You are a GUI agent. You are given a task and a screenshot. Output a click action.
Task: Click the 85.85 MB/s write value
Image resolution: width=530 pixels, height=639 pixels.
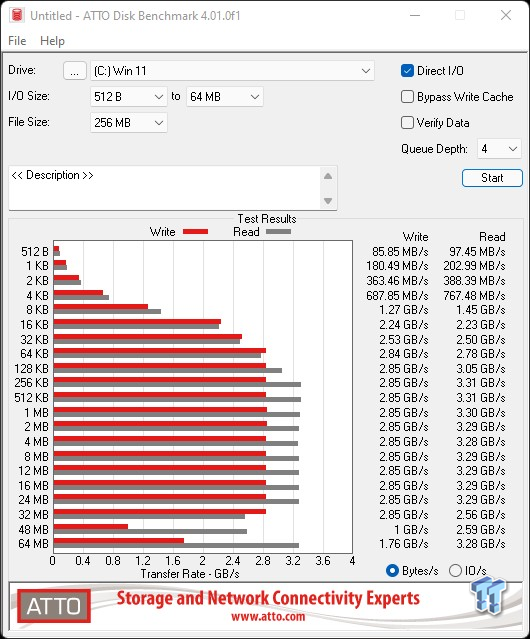(400, 252)
